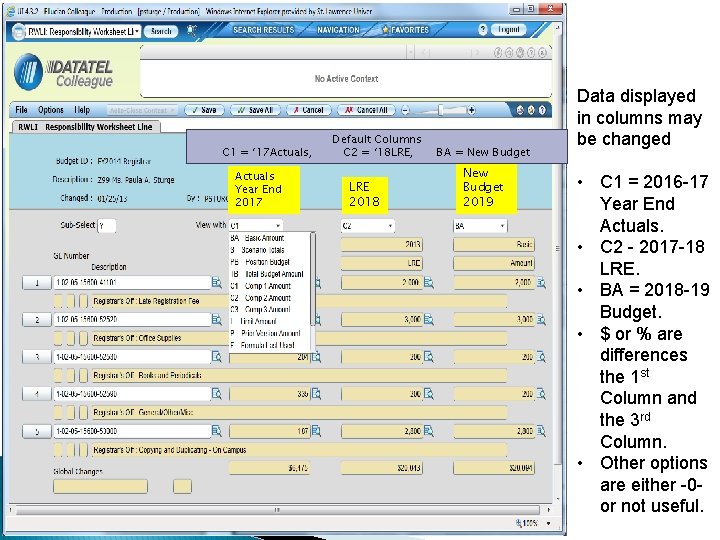The height and width of the screenshot is (540, 720).
Task: Click detail icon next to row 2 new budget amount
Action: [541, 319]
